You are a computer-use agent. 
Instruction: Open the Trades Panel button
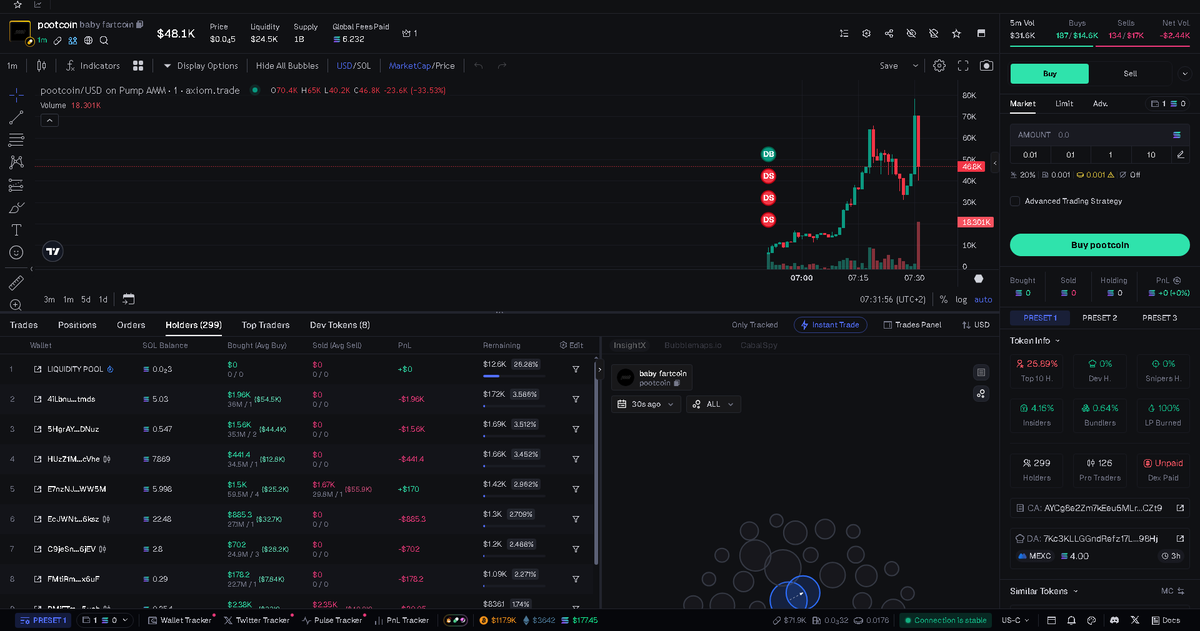913,325
